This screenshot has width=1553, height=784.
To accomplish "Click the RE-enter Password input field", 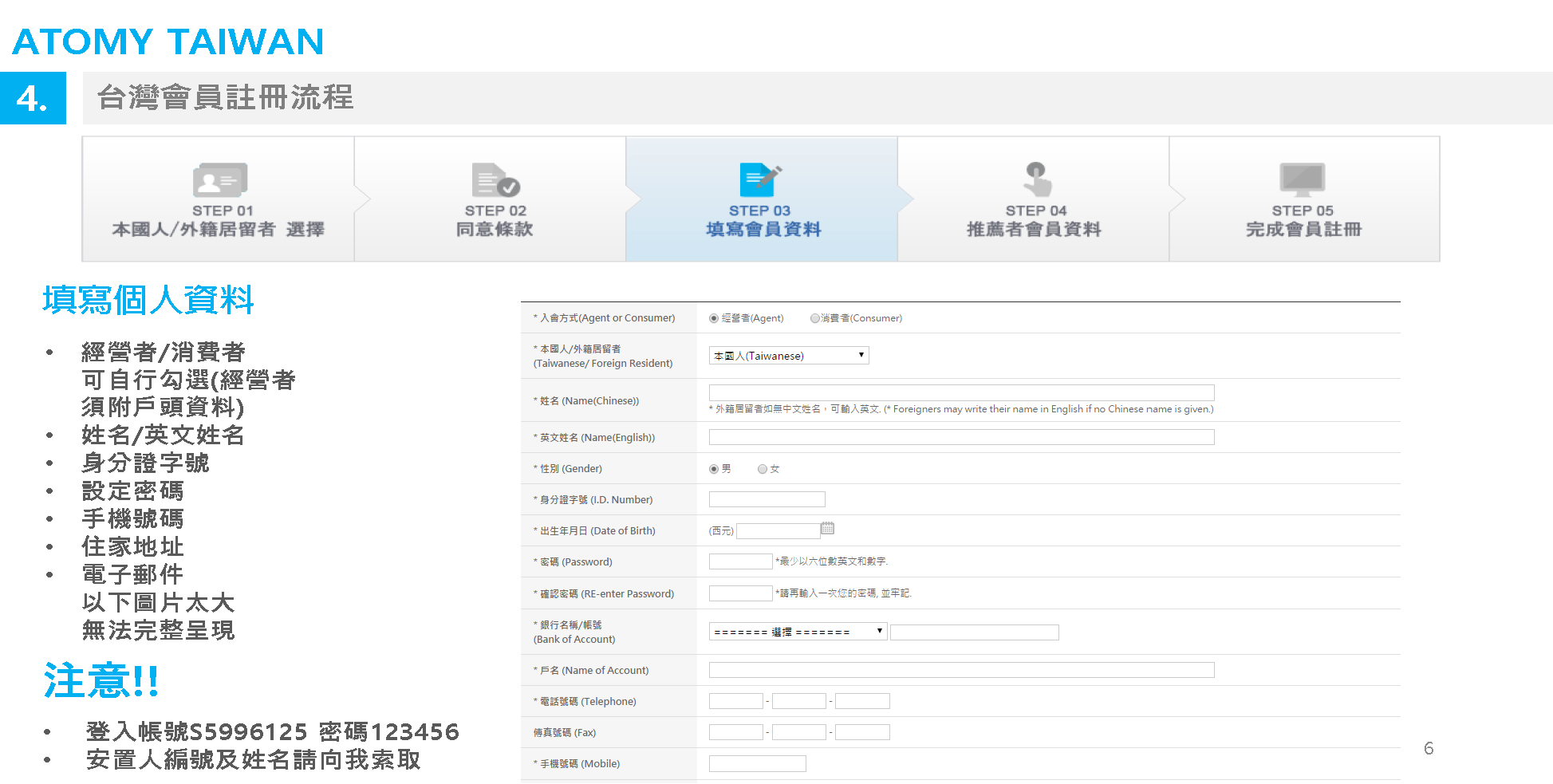I will coord(740,593).
